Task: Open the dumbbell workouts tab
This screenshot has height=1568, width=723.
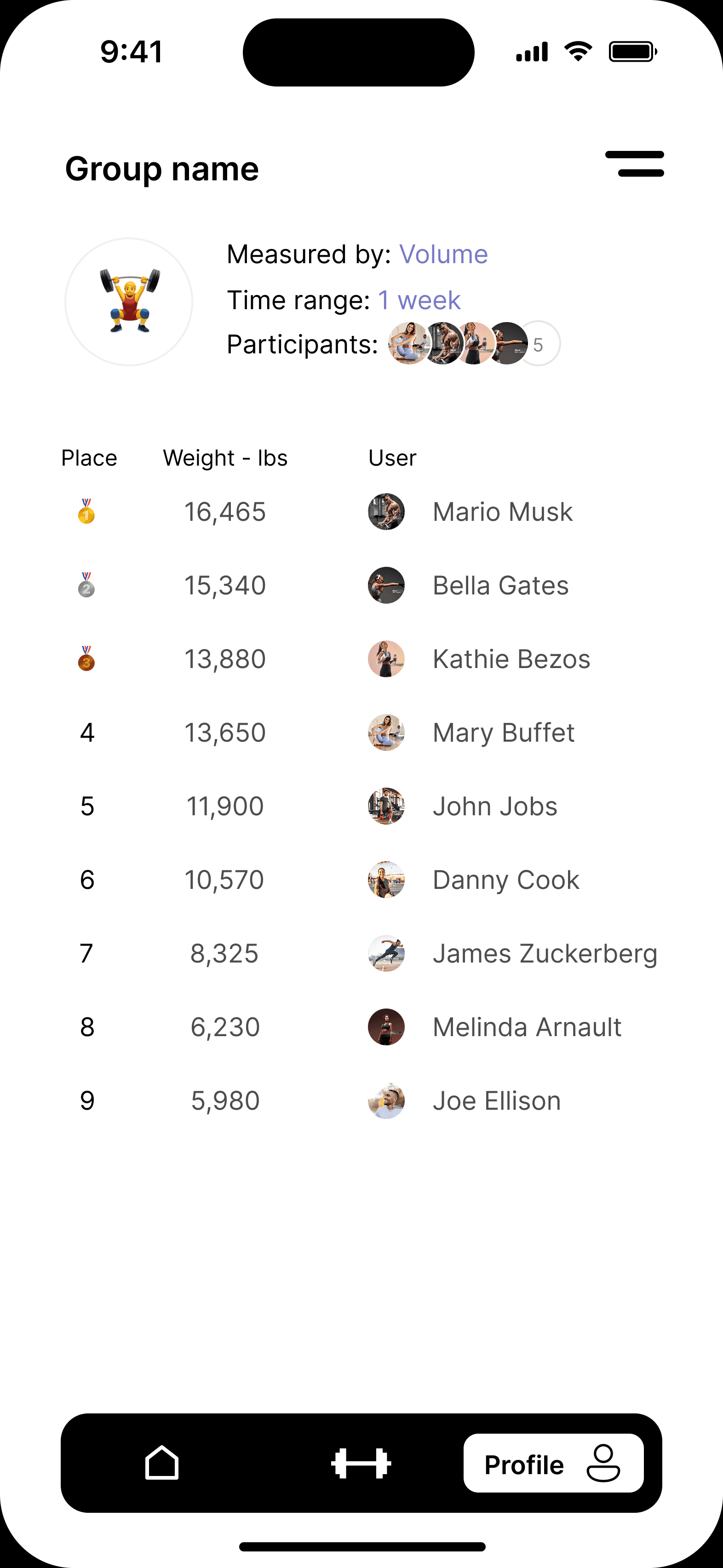Action: point(361,1463)
